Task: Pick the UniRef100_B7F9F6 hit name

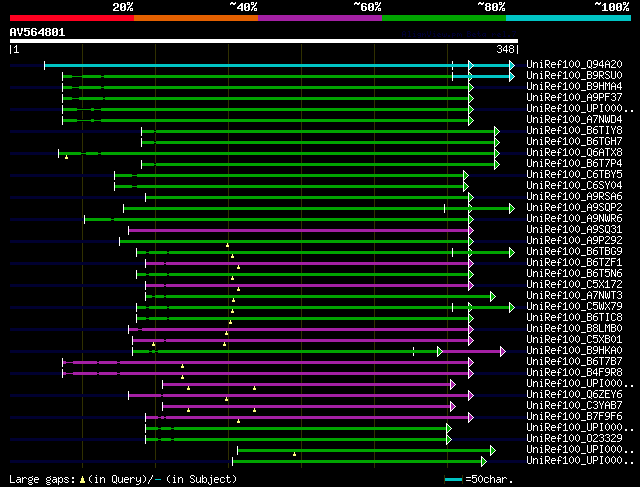Action: coord(574,417)
